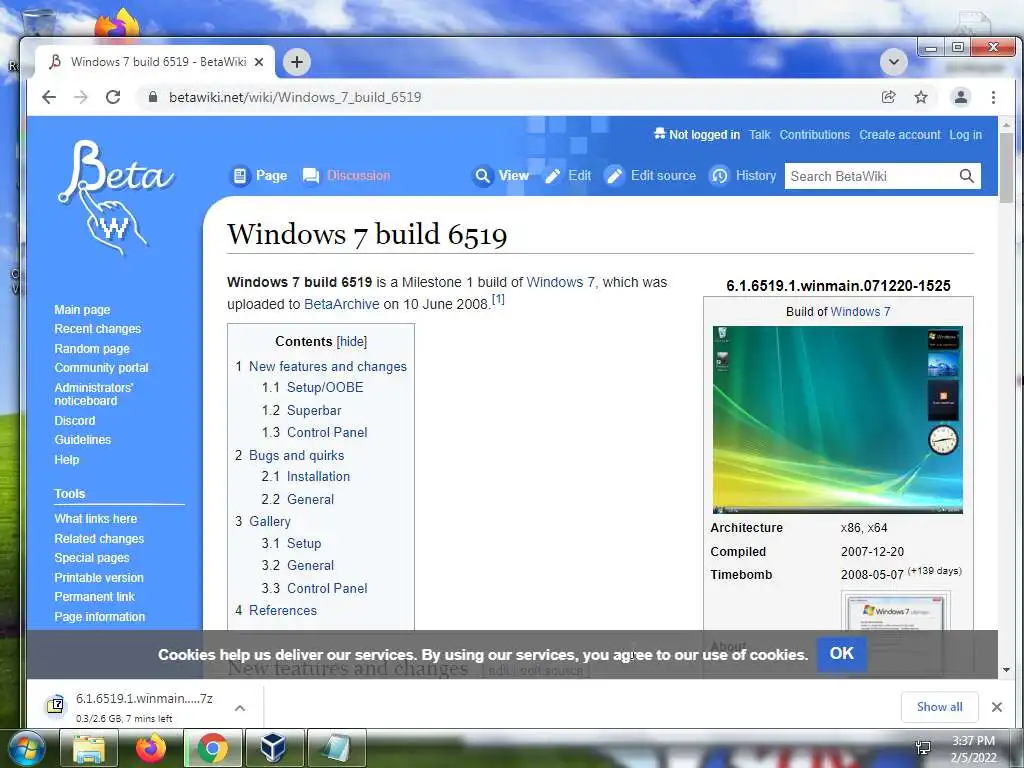Open Administrators' noticeboard link
Image resolution: width=1024 pixels, height=768 pixels.
pyautogui.click(x=93, y=394)
